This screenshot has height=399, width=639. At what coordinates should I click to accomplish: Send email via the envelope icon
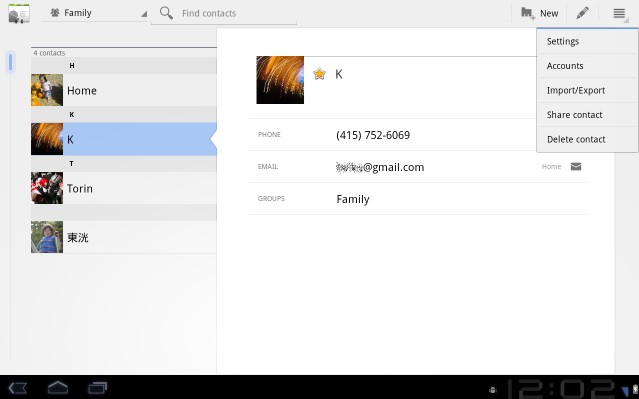[x=575, y=166]
